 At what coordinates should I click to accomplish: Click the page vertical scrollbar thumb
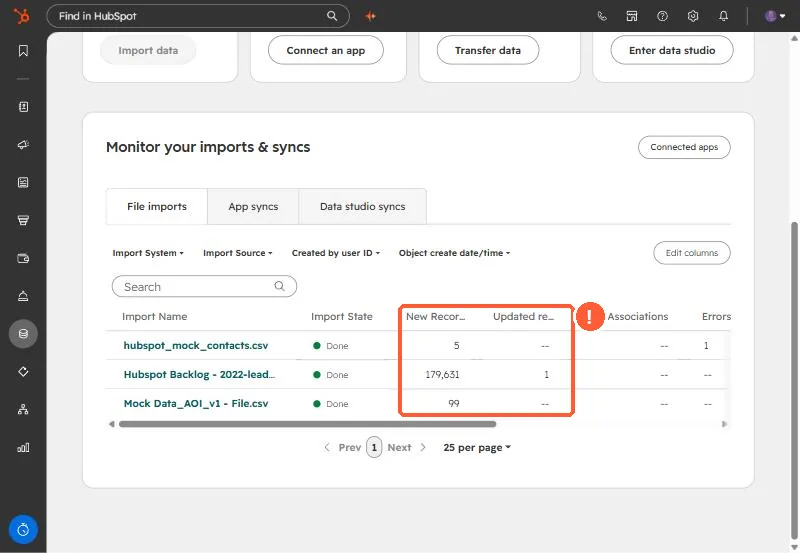pos(794,380)
